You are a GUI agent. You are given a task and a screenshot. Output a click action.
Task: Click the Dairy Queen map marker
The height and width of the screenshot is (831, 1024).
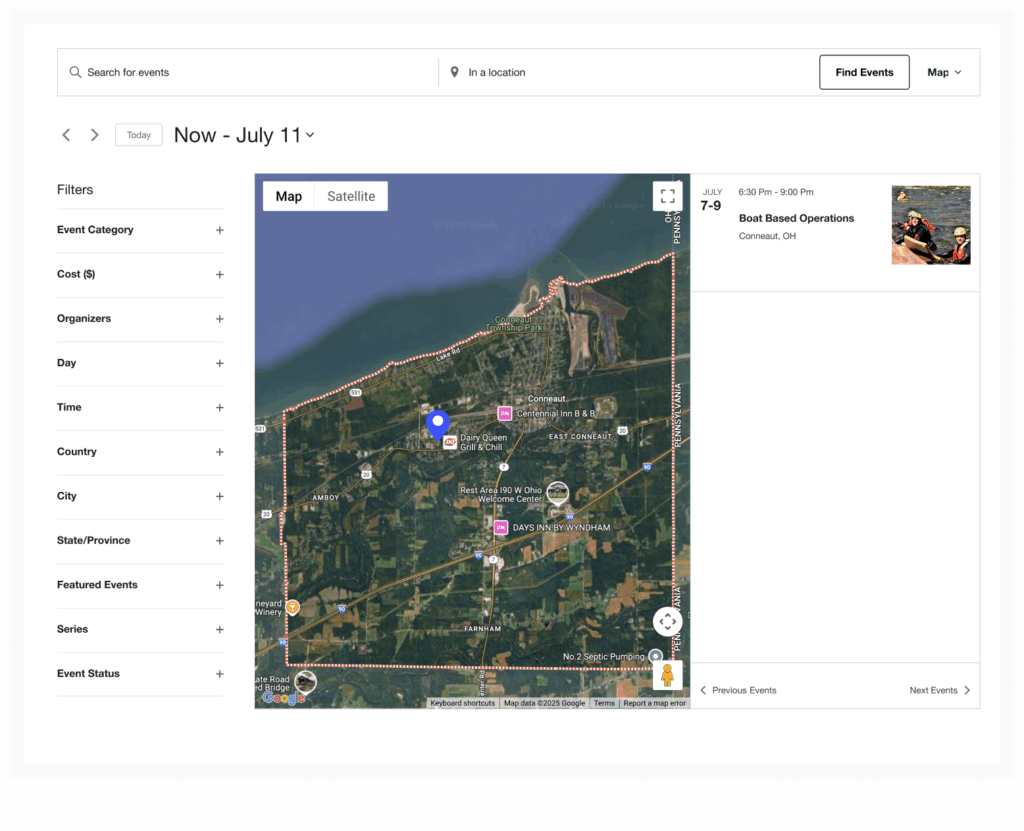coord(450,442)
